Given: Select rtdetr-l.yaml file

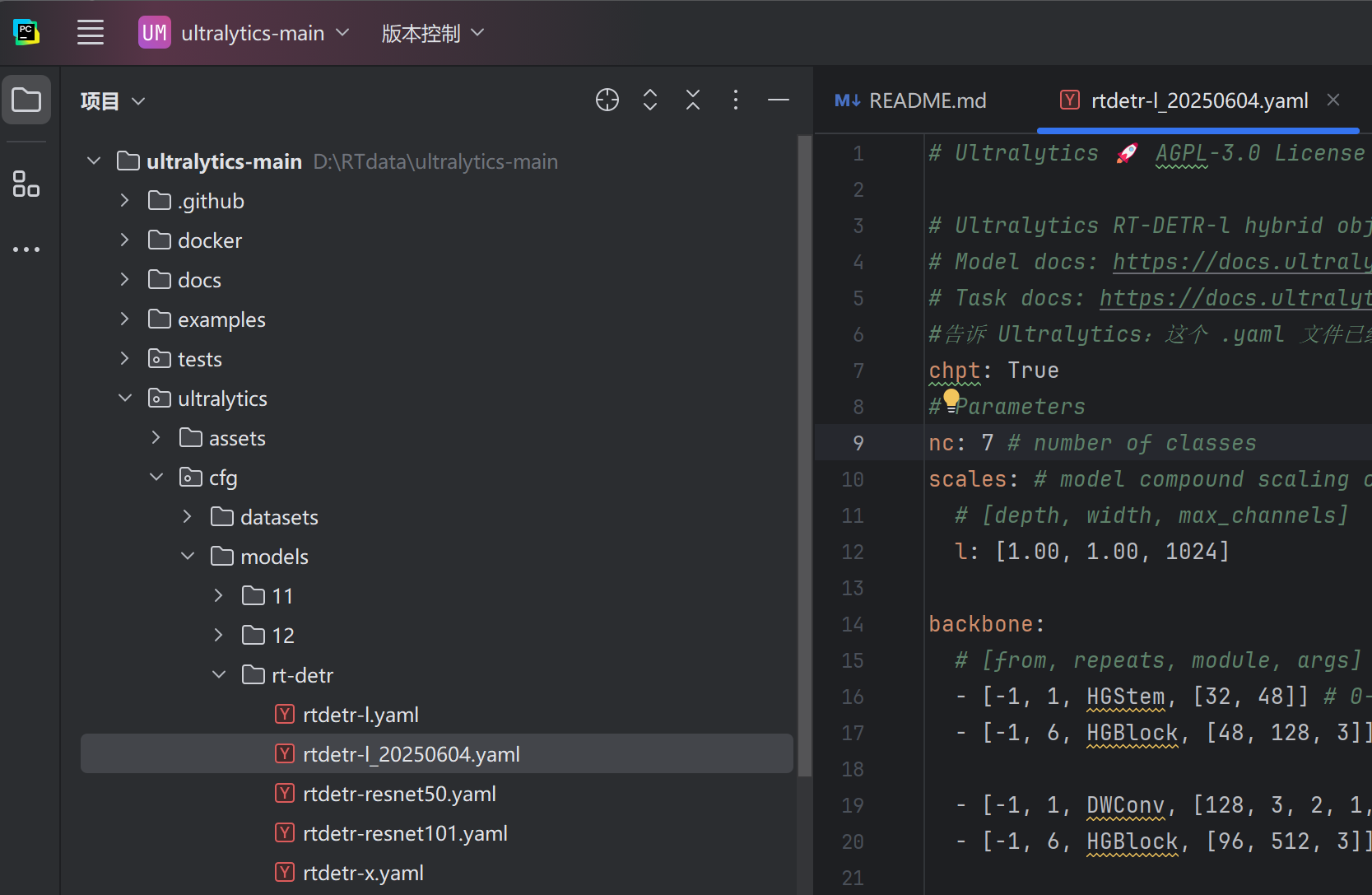Looking at the screenshot, I should pos(437,714).
